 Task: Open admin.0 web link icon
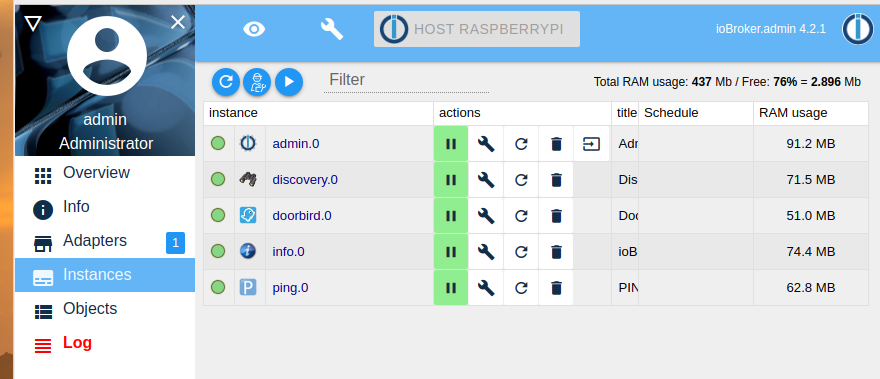coord(592,144)
